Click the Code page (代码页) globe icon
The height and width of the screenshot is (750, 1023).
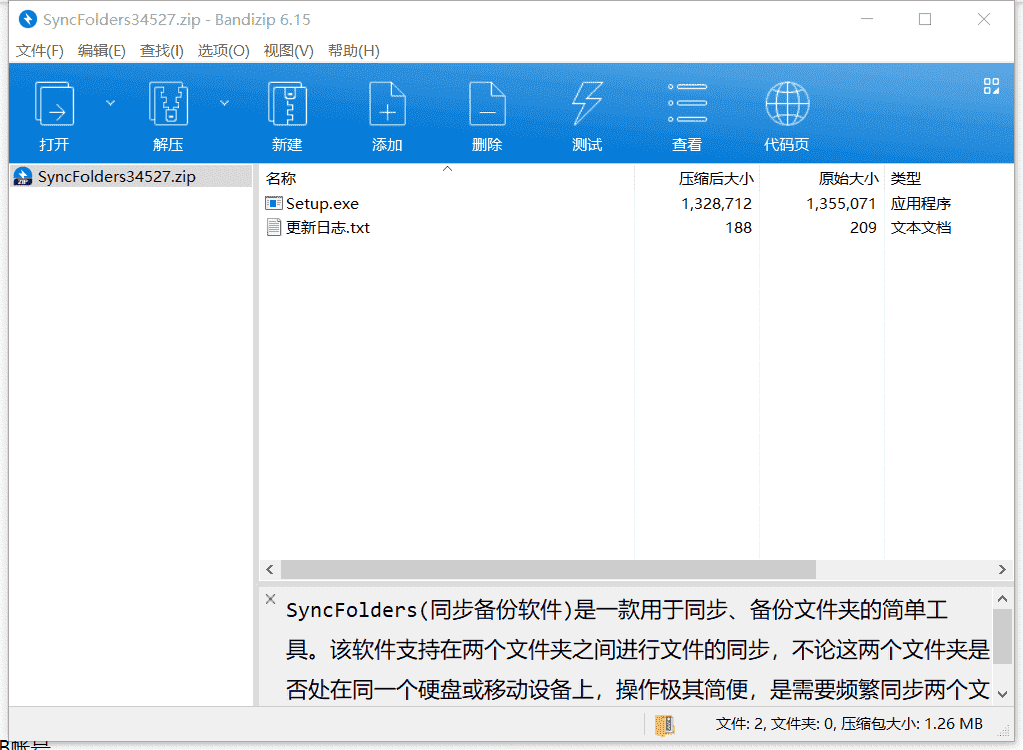click(787, 104)
